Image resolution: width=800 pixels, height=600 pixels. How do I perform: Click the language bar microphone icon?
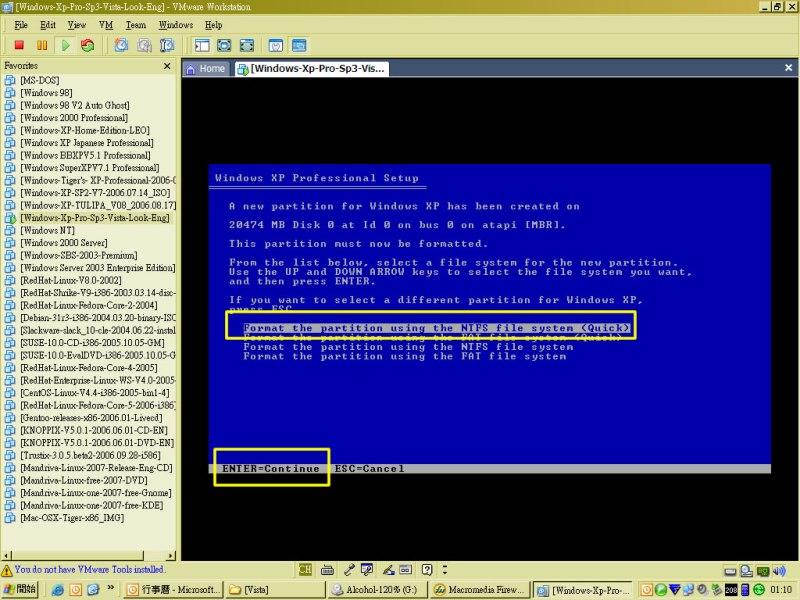349,569
